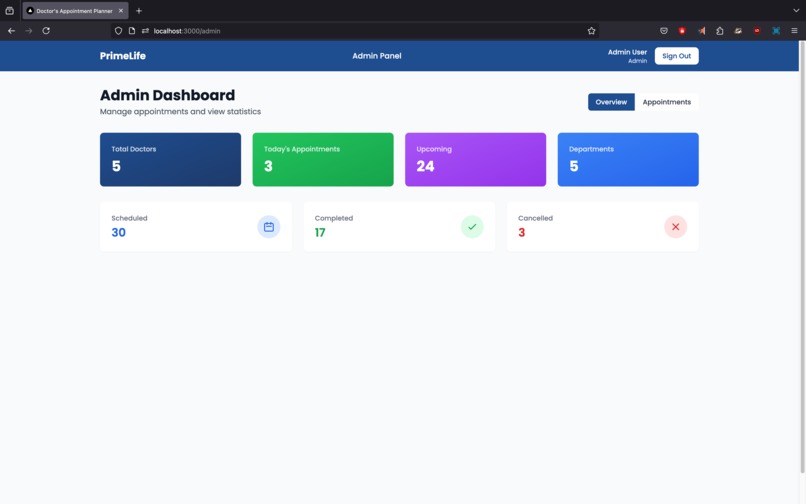Click the shield tracking protection icon

[x=118, y=31]
